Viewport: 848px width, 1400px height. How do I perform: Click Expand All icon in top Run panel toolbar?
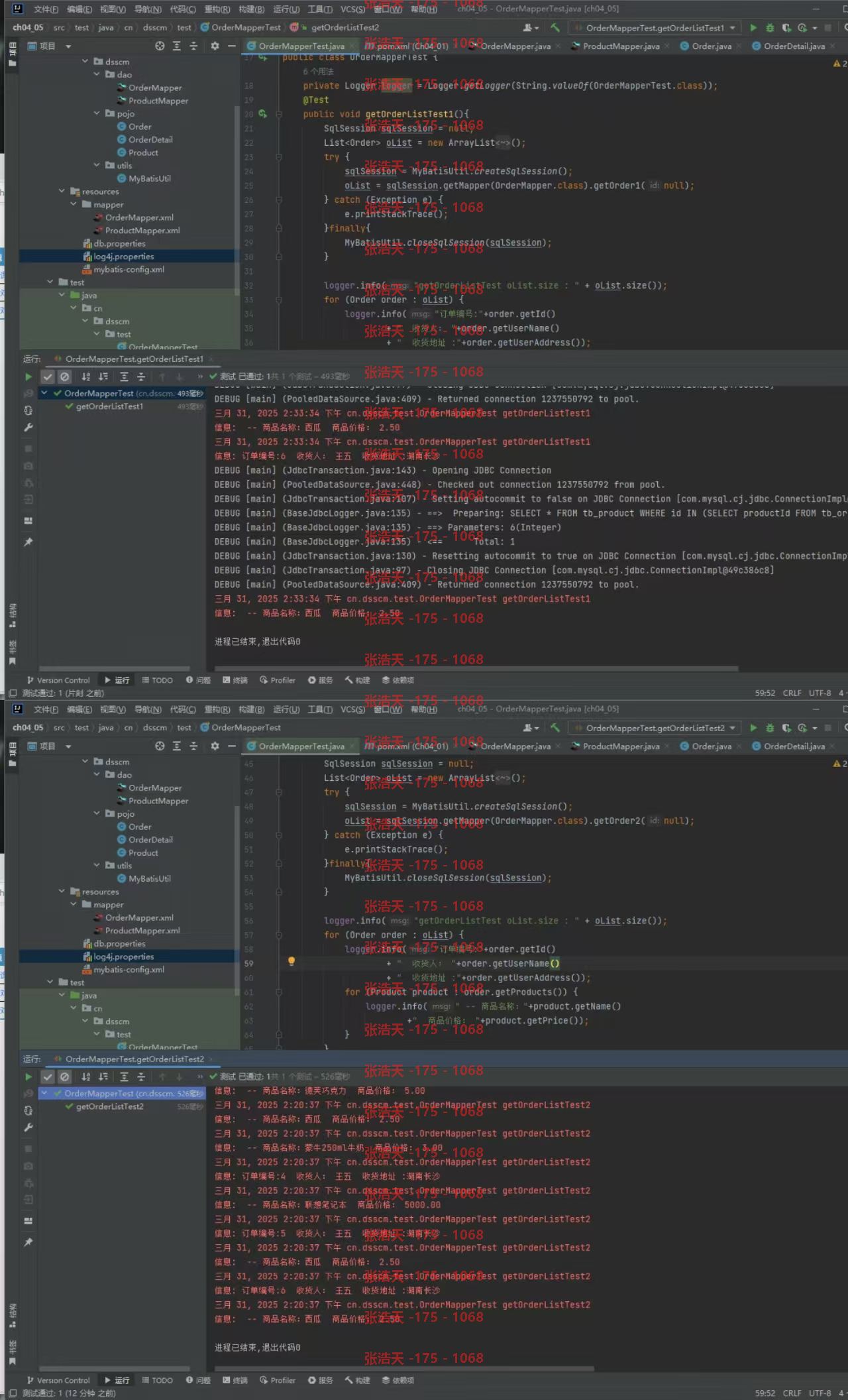pos(124,377)
